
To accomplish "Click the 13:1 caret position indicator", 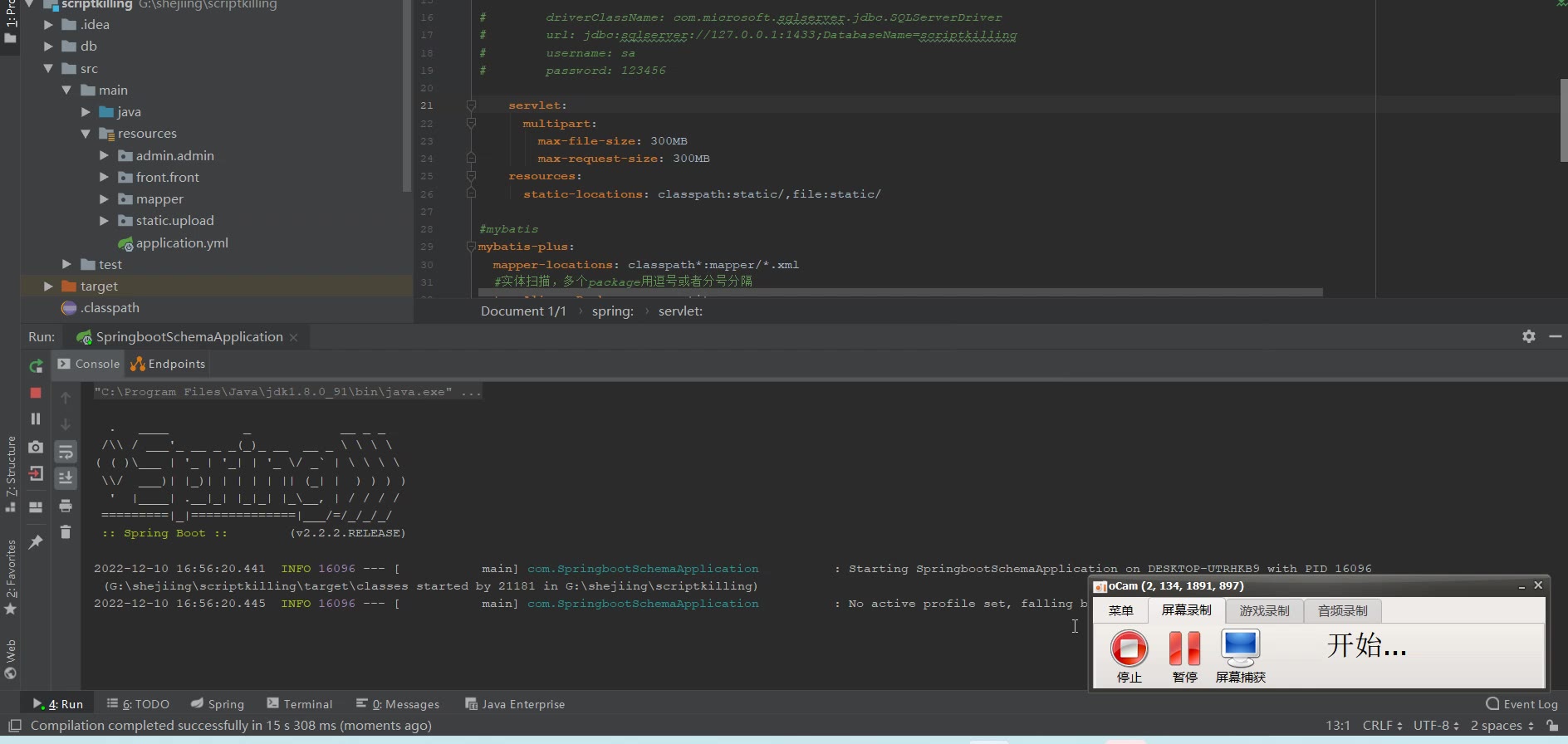I will [1338, 726].
